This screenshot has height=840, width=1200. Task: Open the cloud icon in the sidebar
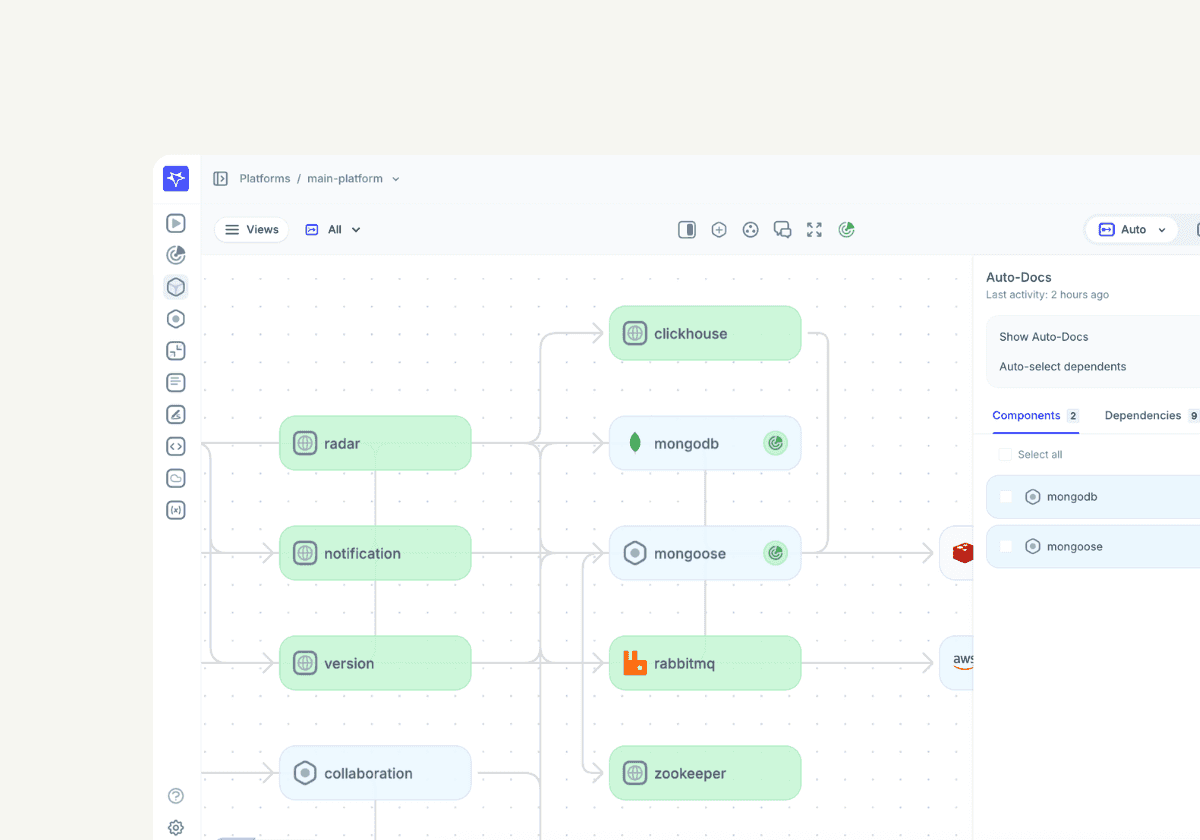coord(176,478)
